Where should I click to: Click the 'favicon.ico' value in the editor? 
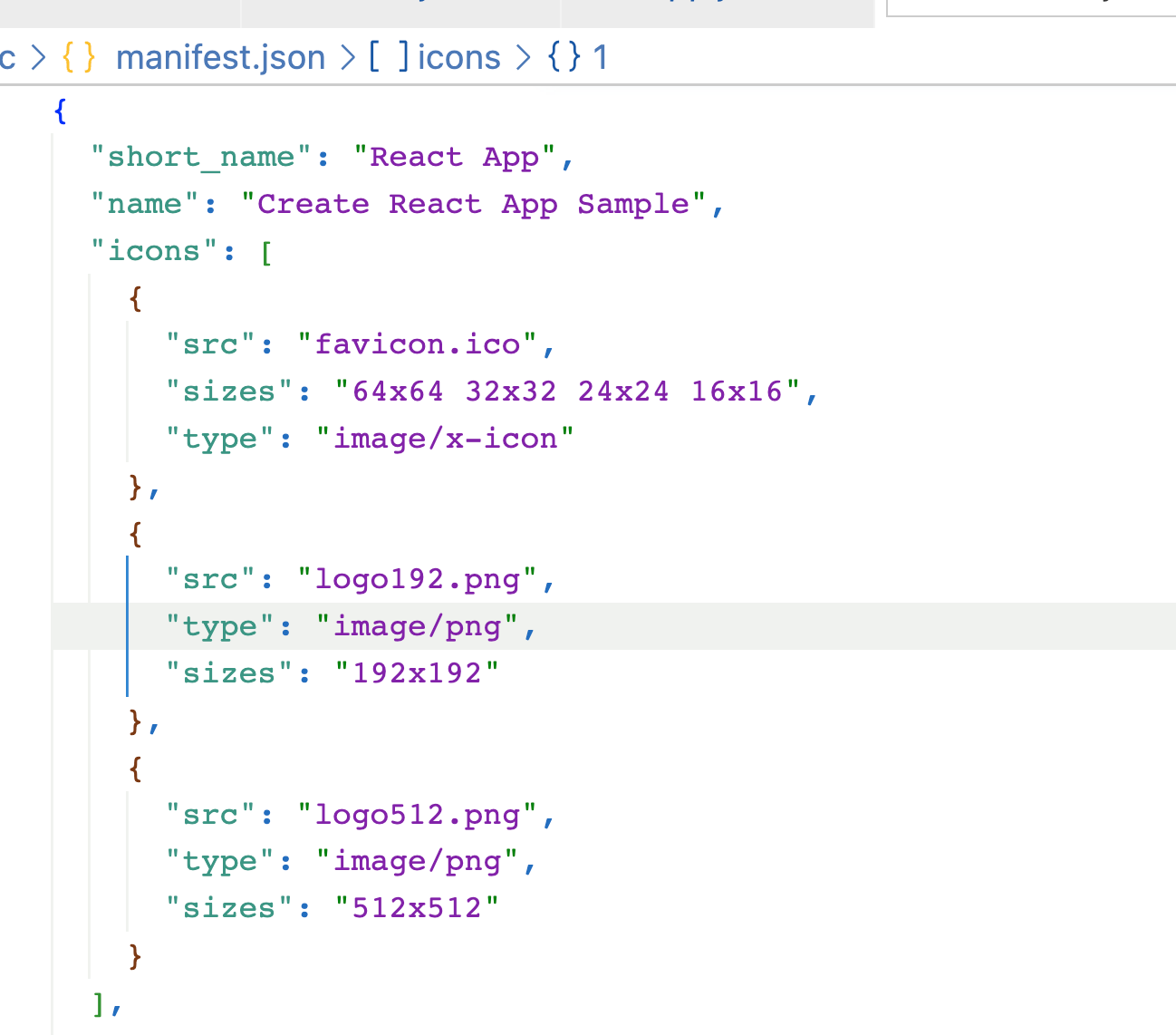point(421,344)
